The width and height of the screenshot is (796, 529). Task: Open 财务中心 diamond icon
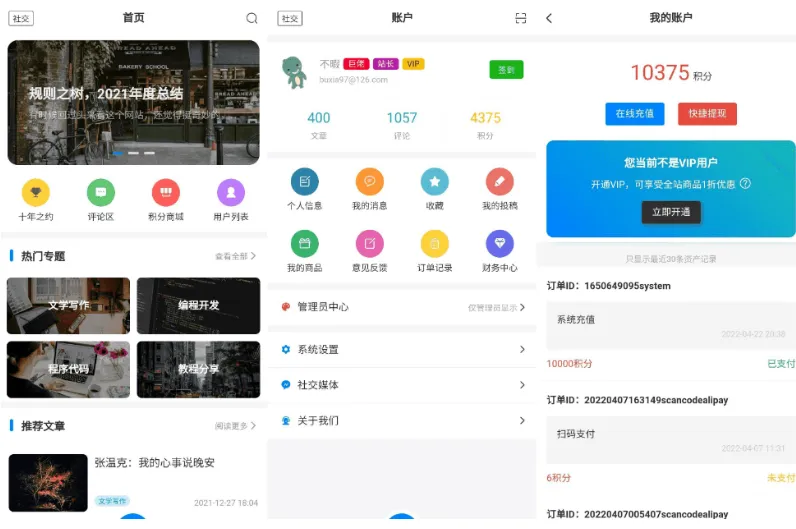click(499, 243)
